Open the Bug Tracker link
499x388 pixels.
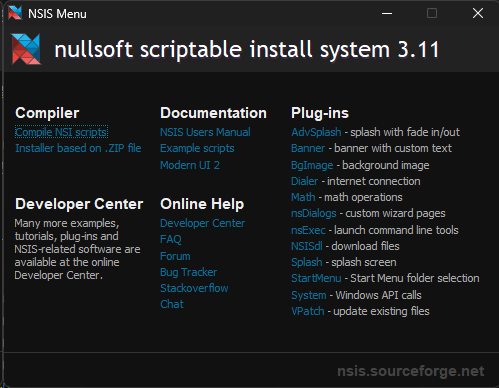188,272
